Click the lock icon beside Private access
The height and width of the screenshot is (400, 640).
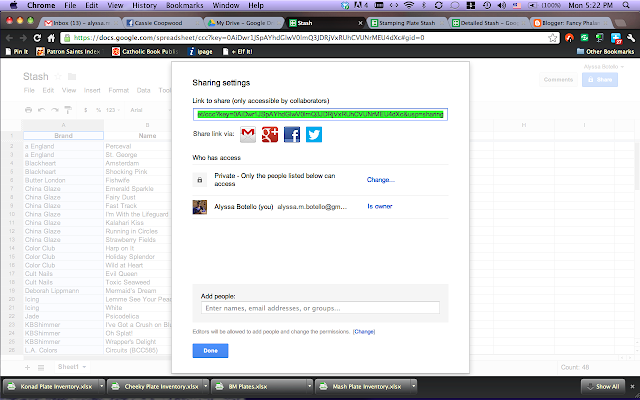pyautogui.click(x=200, y=180)
